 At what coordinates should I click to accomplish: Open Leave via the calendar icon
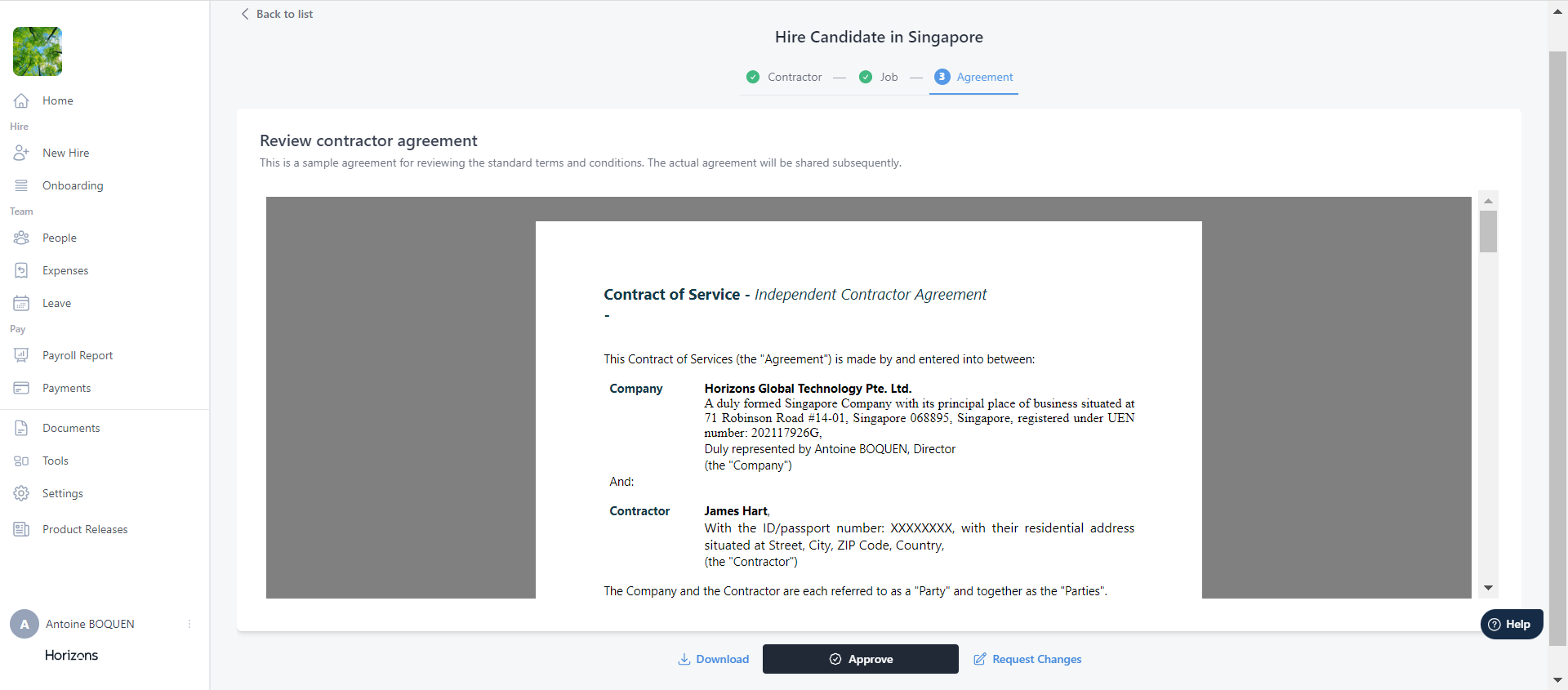tap(21, 303)
